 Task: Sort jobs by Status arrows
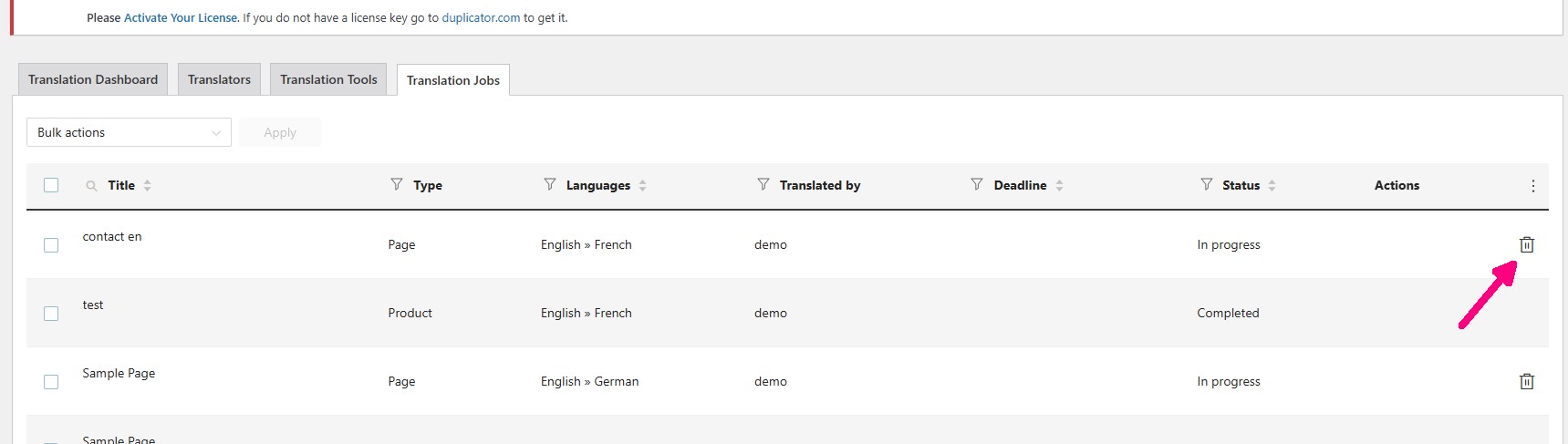(1272, 185)
